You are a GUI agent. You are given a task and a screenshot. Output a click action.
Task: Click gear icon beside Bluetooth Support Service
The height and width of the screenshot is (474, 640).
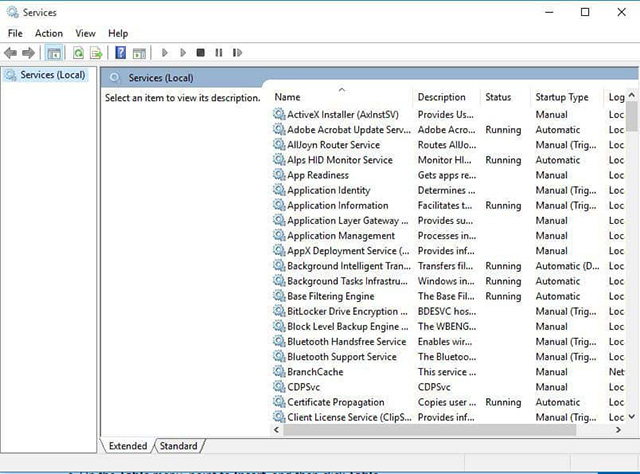click(279, 356)
